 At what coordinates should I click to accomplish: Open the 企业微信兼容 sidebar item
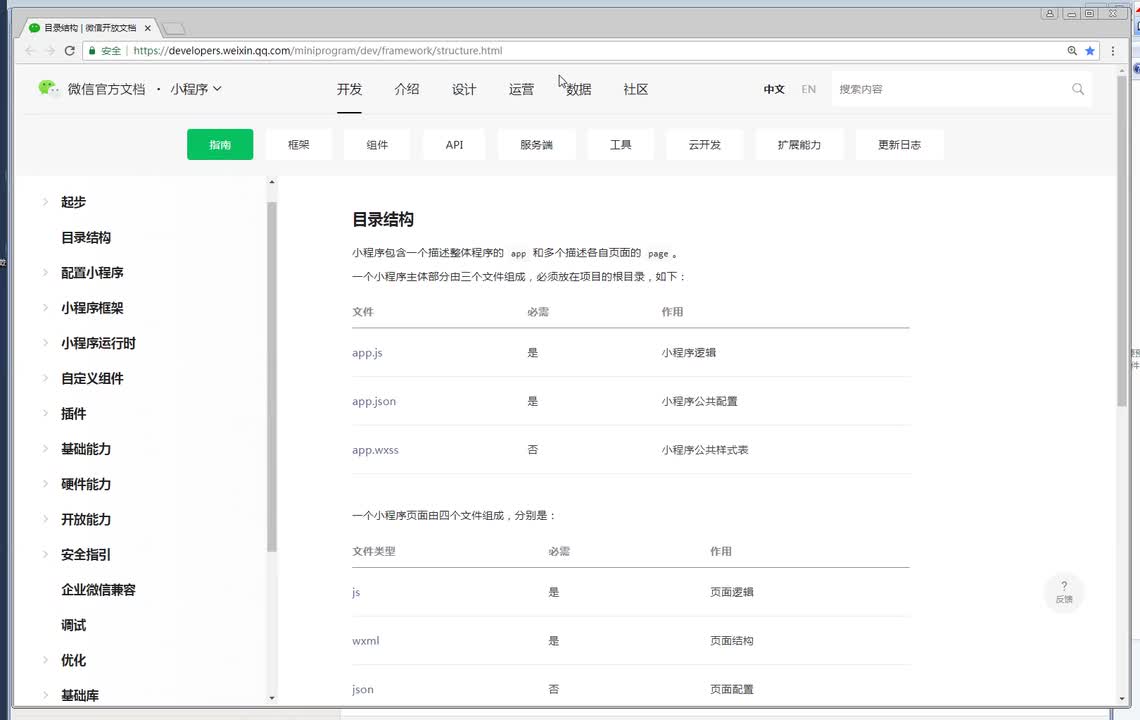tap(98, 590)
